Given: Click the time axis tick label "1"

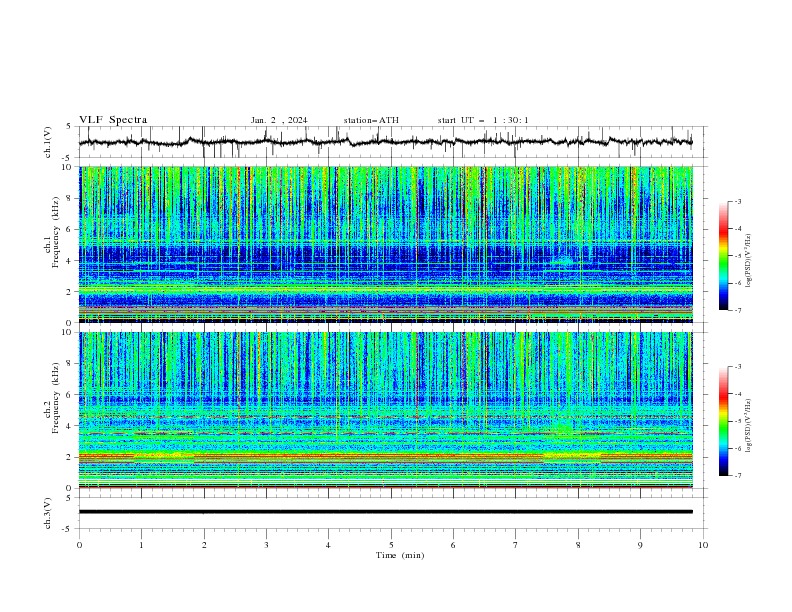Looking at the screenshot, I should (141, 545).
